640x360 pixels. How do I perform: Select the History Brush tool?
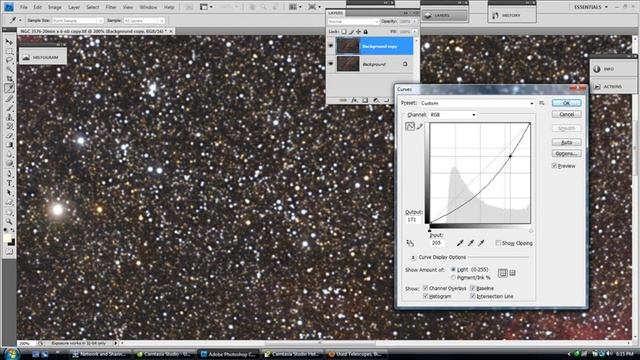[9, 126]
